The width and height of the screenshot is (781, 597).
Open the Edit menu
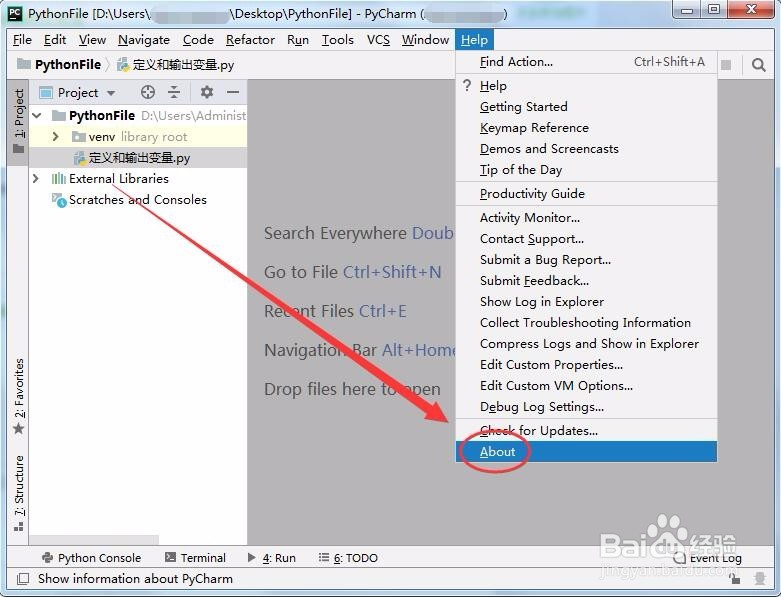55,40
